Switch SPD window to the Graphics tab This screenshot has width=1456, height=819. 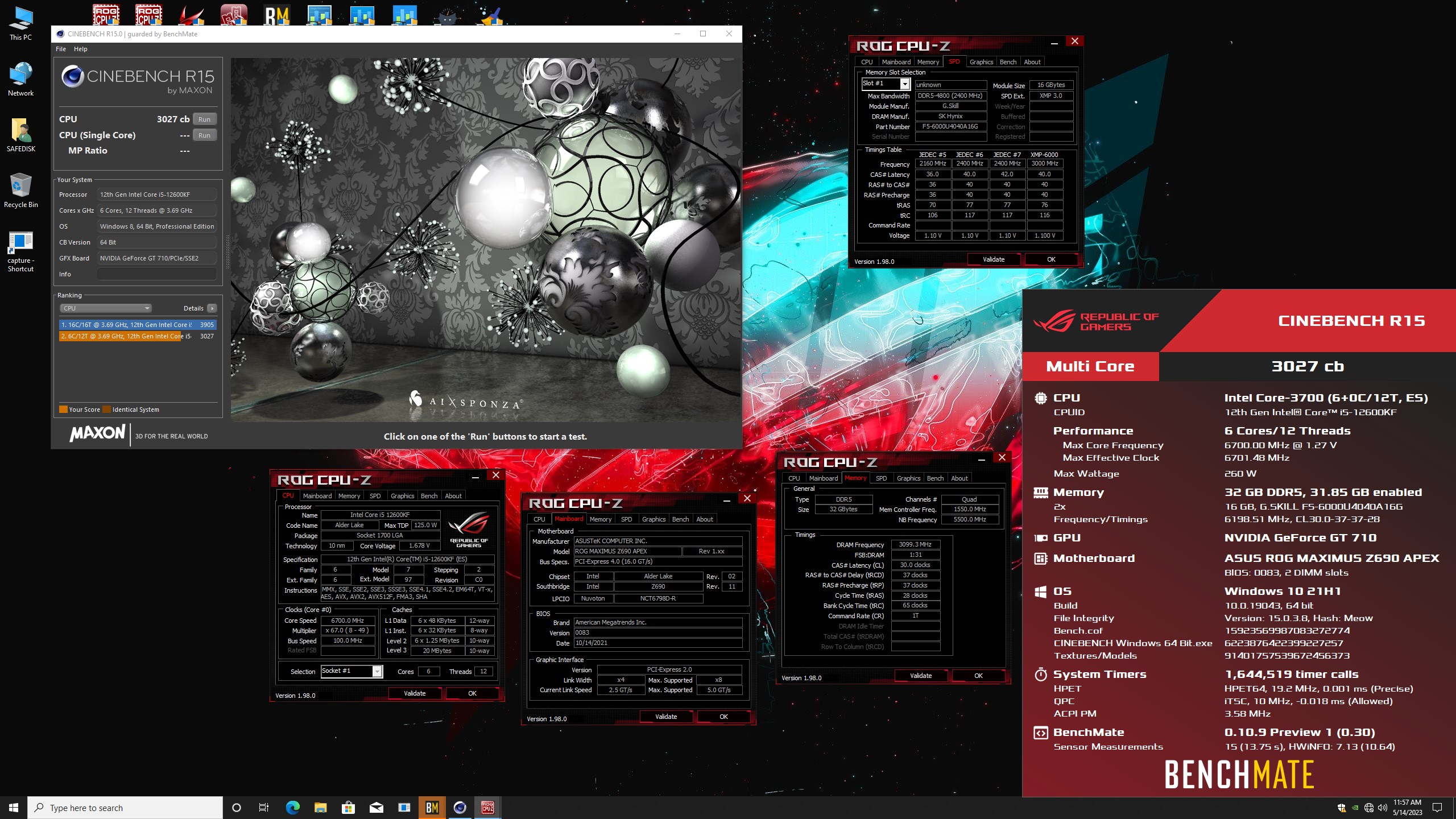click(x=981, y=62)
